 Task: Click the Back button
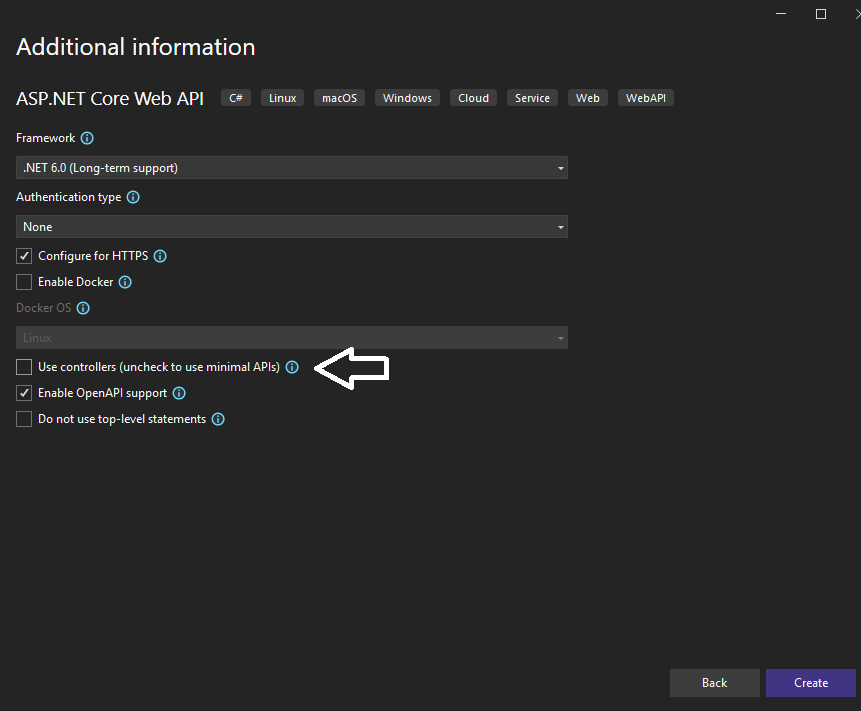pos(714,683)
